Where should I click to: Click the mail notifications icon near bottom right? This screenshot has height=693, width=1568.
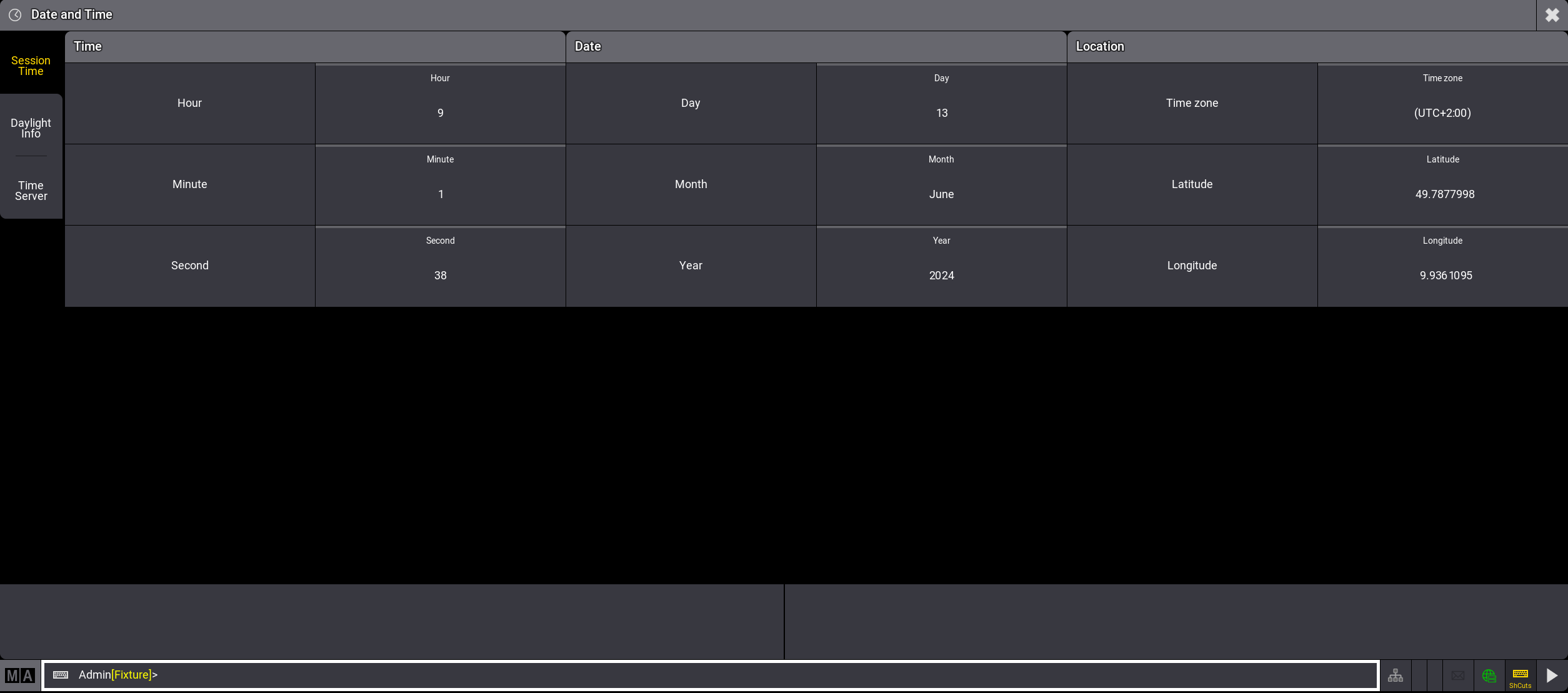coord(1458,675)
